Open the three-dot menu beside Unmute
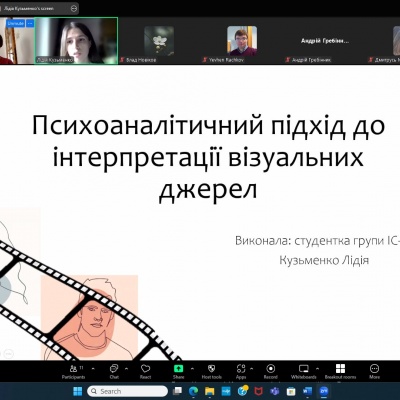The image size is (400, 400). (30, 23)
